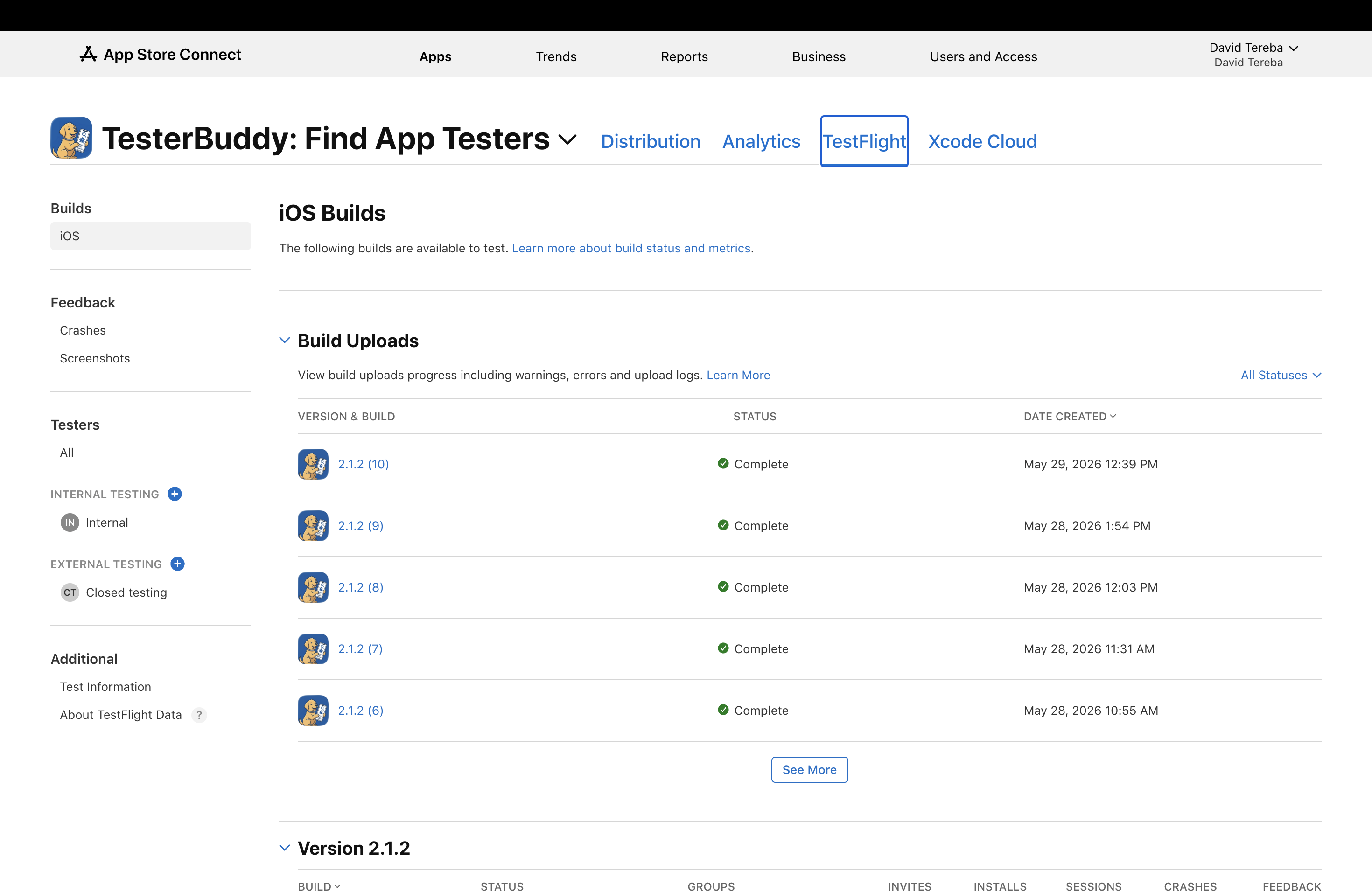Select iOS under Builds
This screenshot has width=1372, height=892.
click(150, 236)
